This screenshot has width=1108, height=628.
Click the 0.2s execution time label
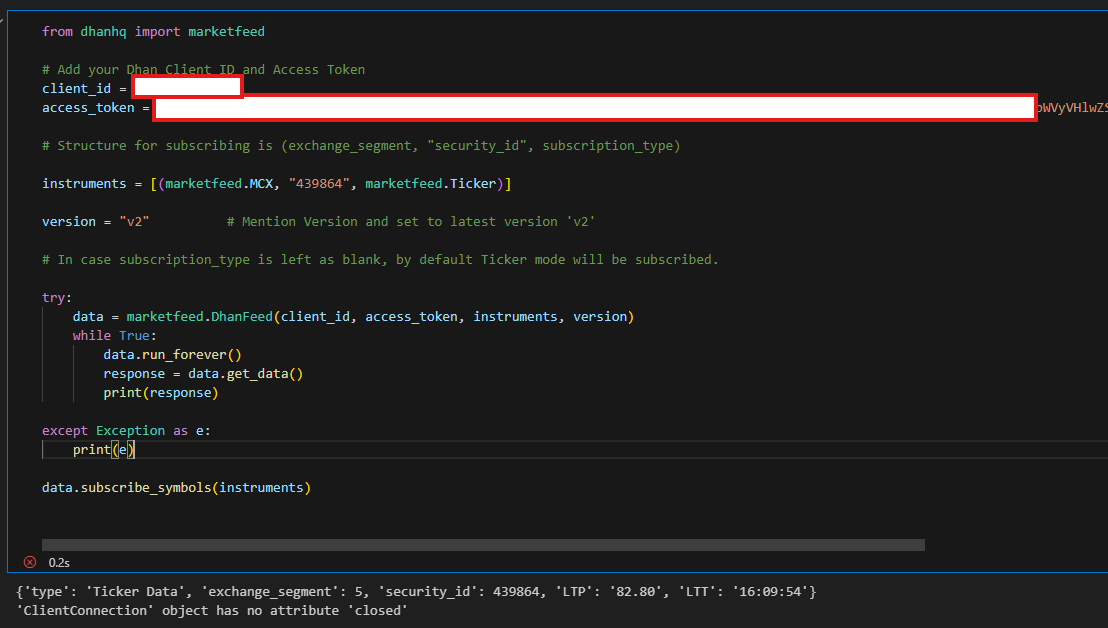click(59, 563)
